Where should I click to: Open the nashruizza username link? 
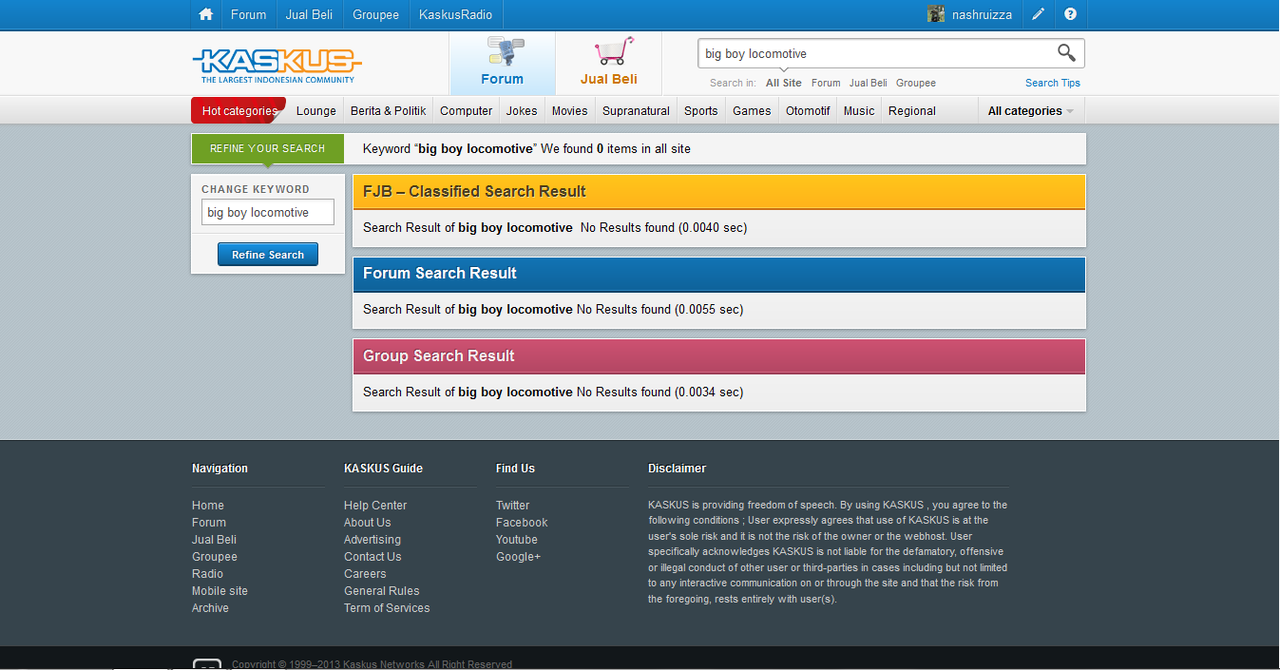pyautogui.click(x=982, y=15)
